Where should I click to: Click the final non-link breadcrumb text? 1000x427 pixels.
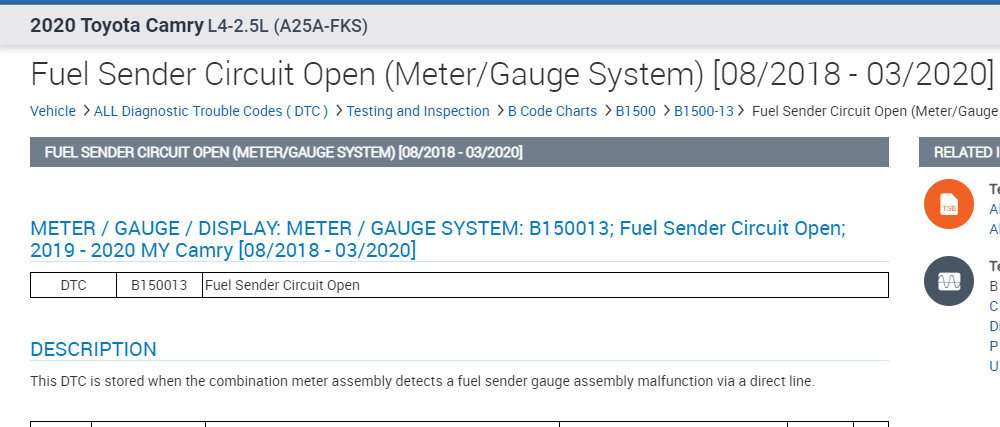(x=874, y=111)
